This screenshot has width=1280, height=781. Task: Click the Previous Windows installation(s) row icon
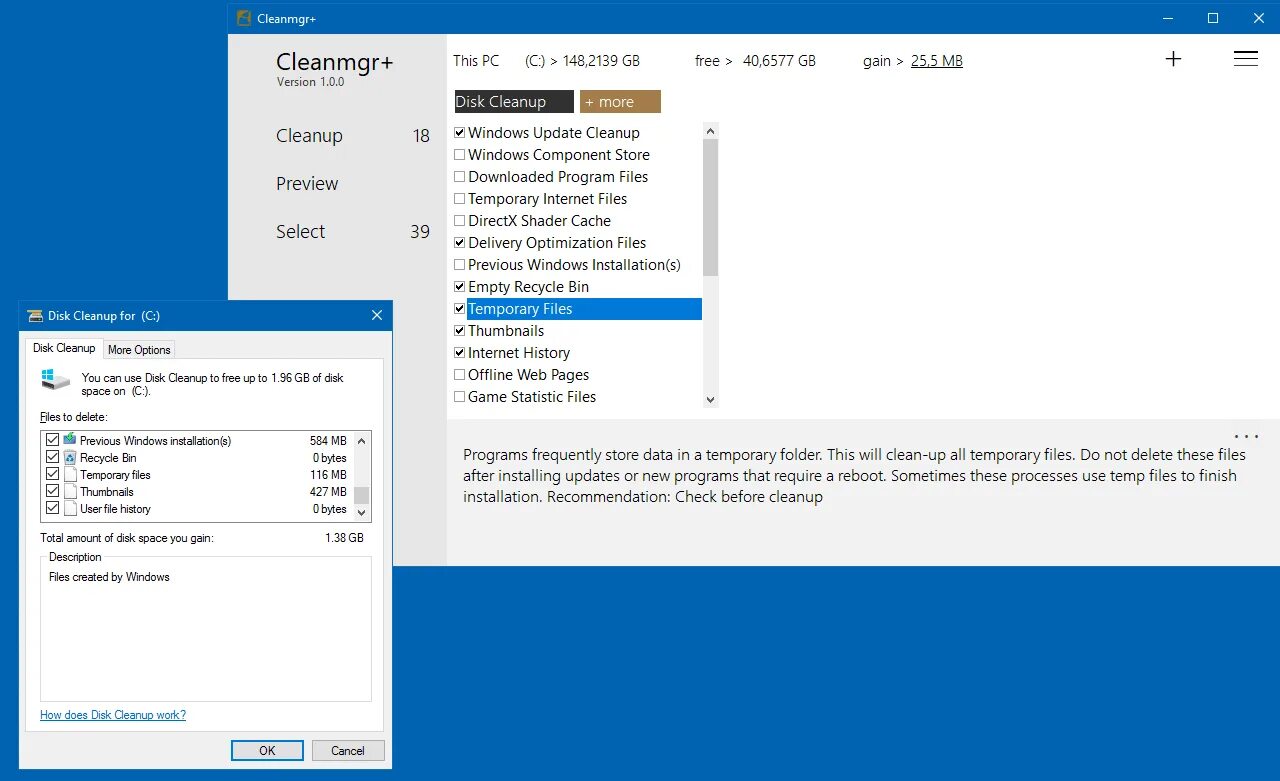coord(70,440)
